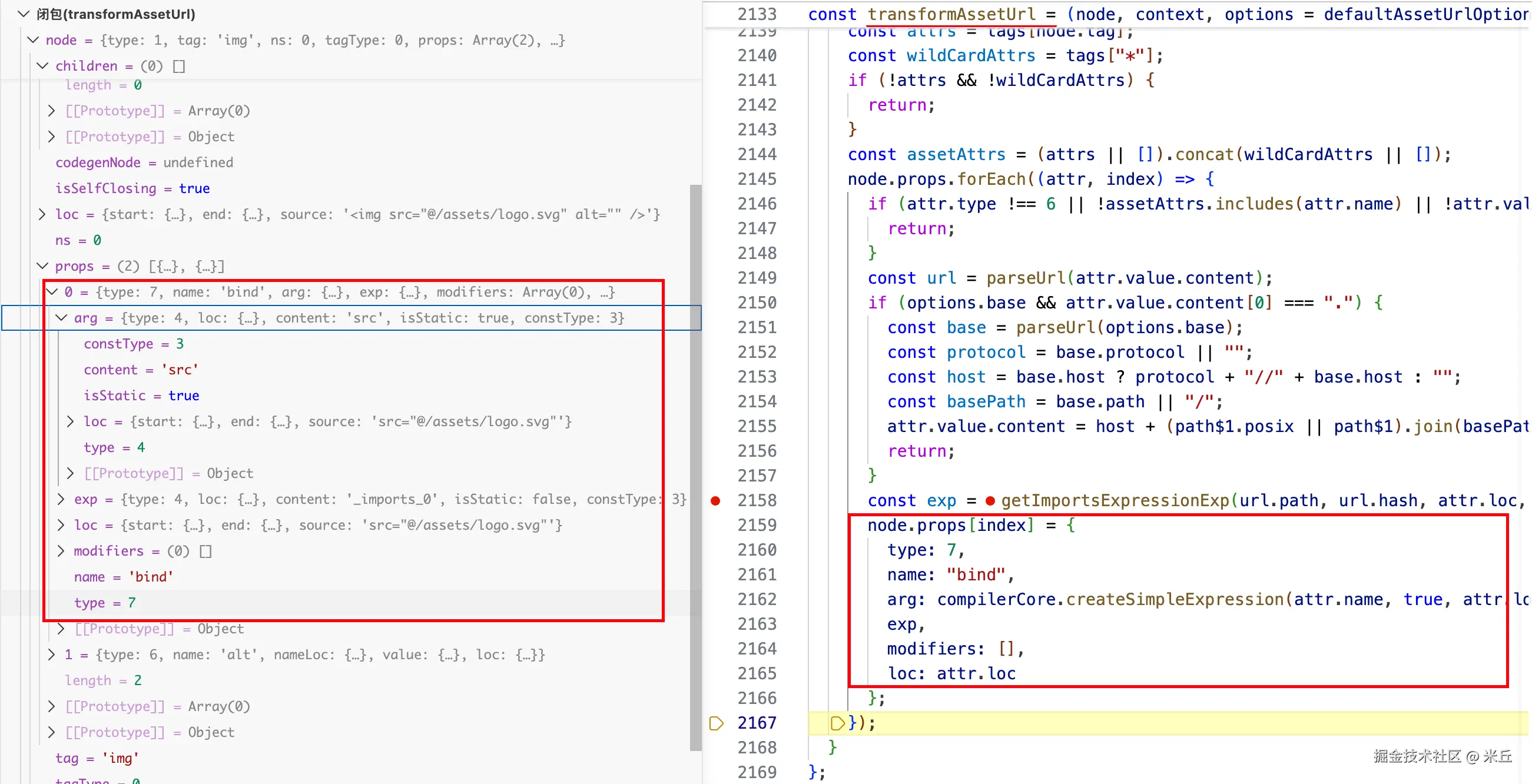1532x784 pixels.
Task: Collapse the props array entry
Action: pos(42,265)
